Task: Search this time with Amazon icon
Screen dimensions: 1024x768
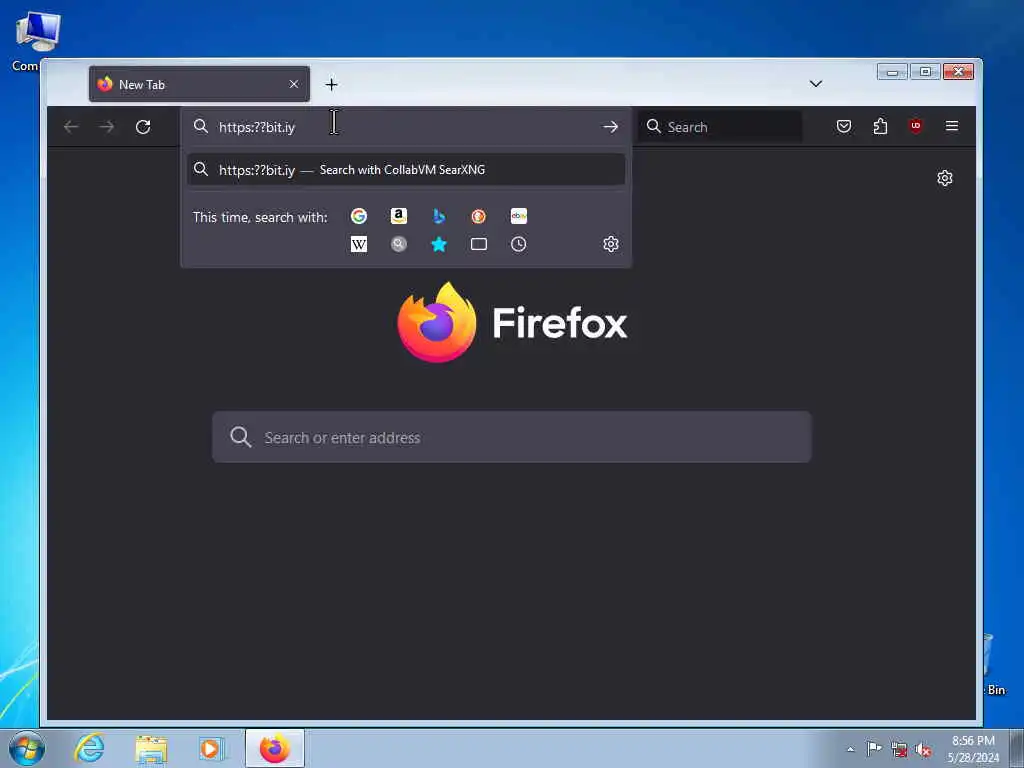Action: 398,216
